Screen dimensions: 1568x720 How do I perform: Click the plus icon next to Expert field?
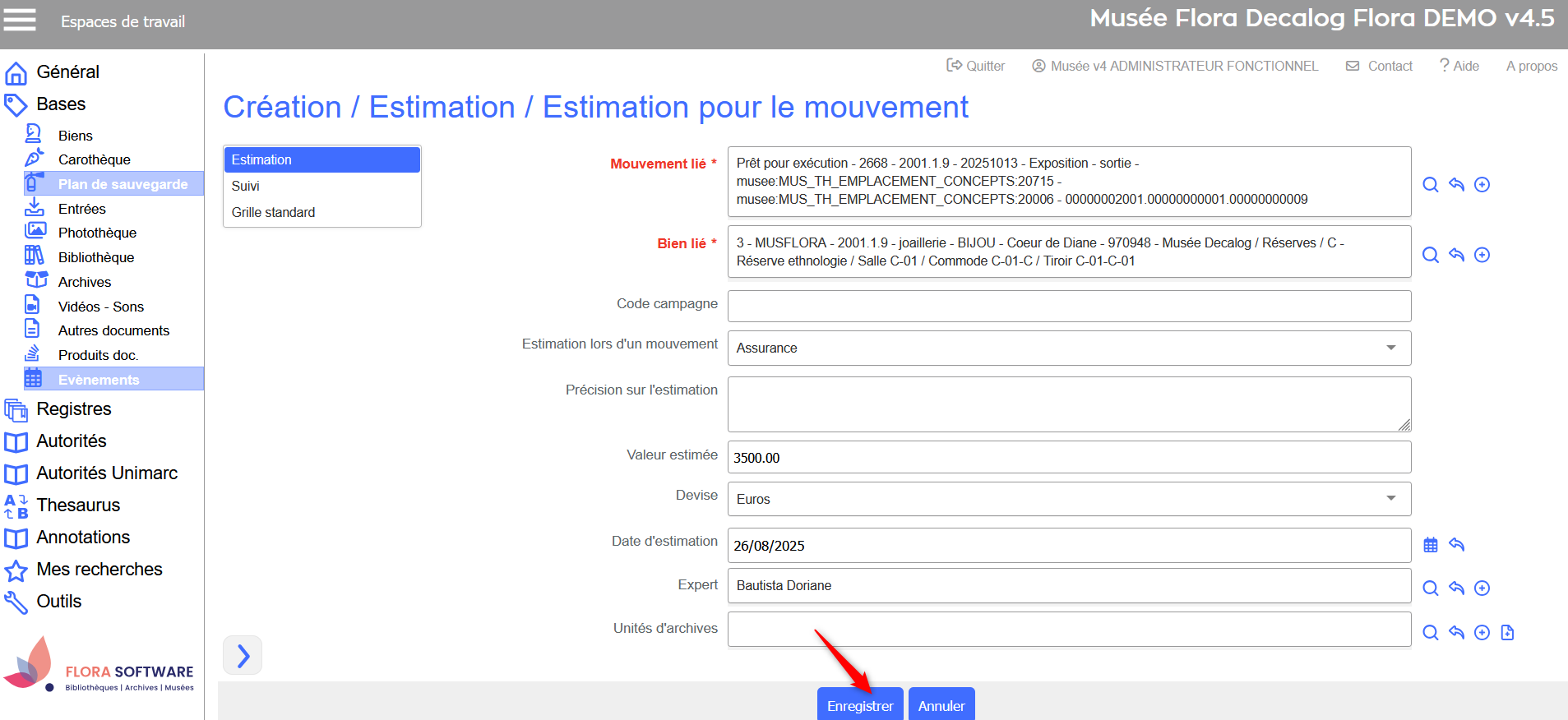(1482, 588)
